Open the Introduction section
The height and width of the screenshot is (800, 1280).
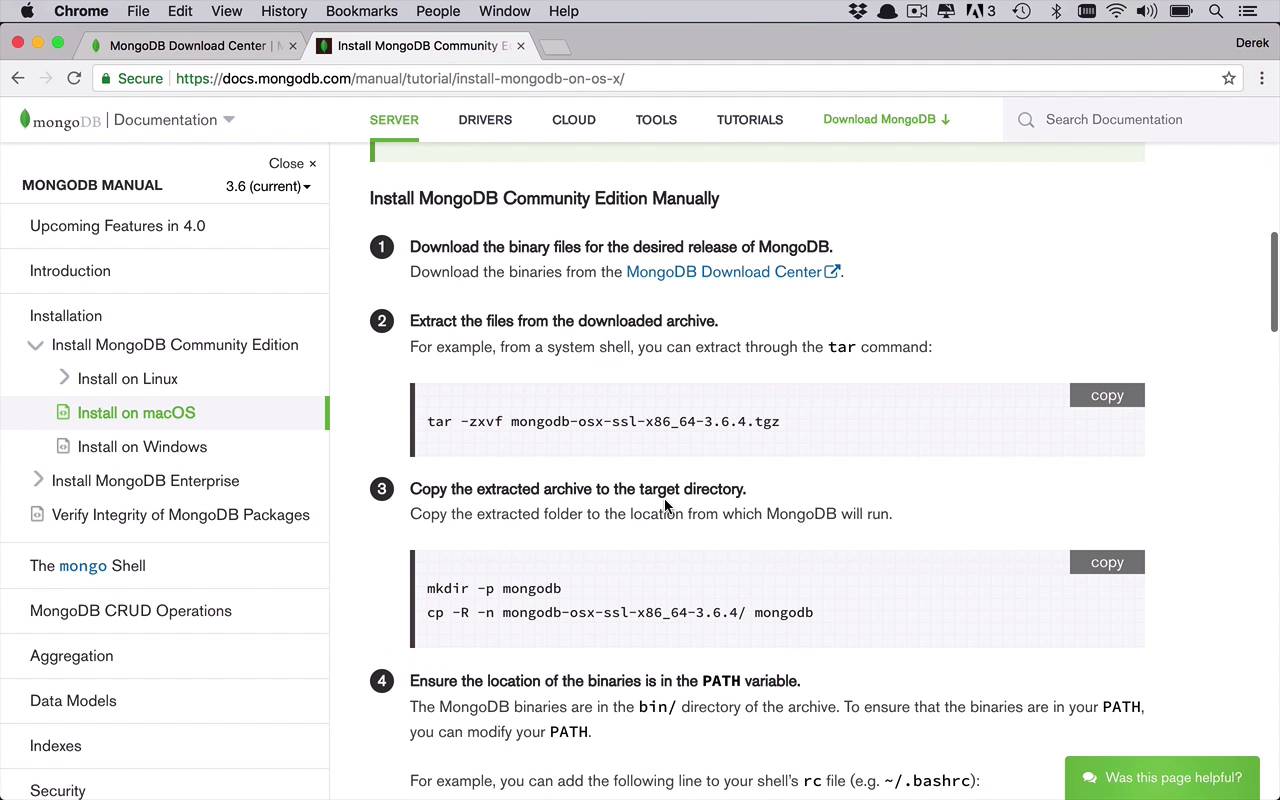tap(70, 271)
